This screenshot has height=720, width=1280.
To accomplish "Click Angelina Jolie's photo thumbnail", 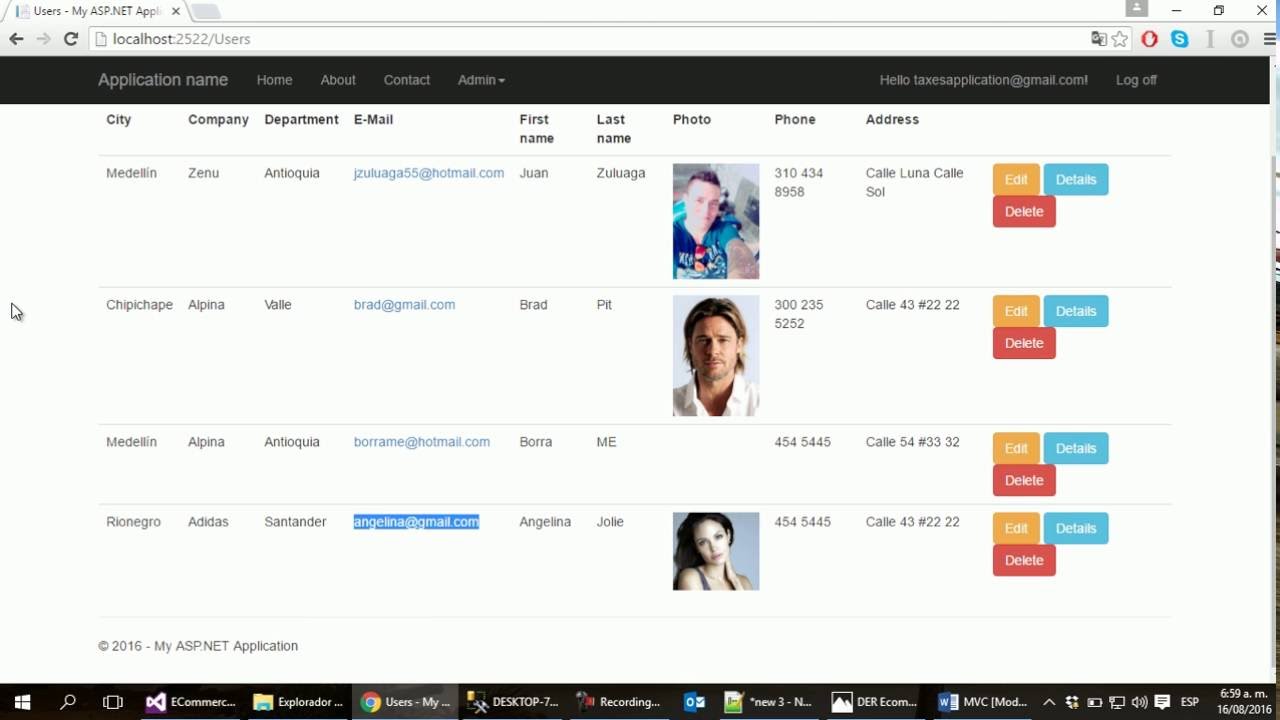I will (716, 551).
